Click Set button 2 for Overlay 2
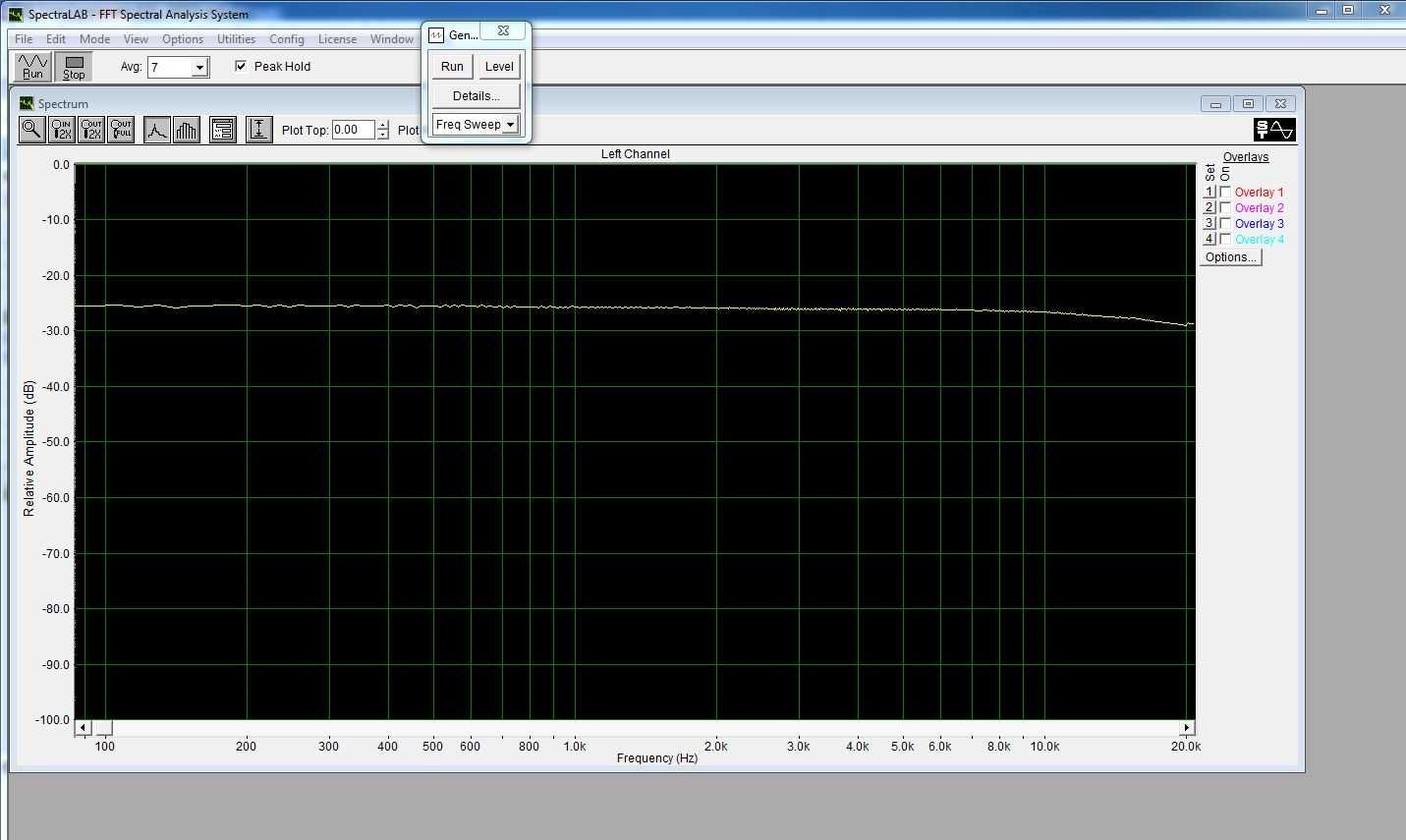 [x=1209, y=208]
